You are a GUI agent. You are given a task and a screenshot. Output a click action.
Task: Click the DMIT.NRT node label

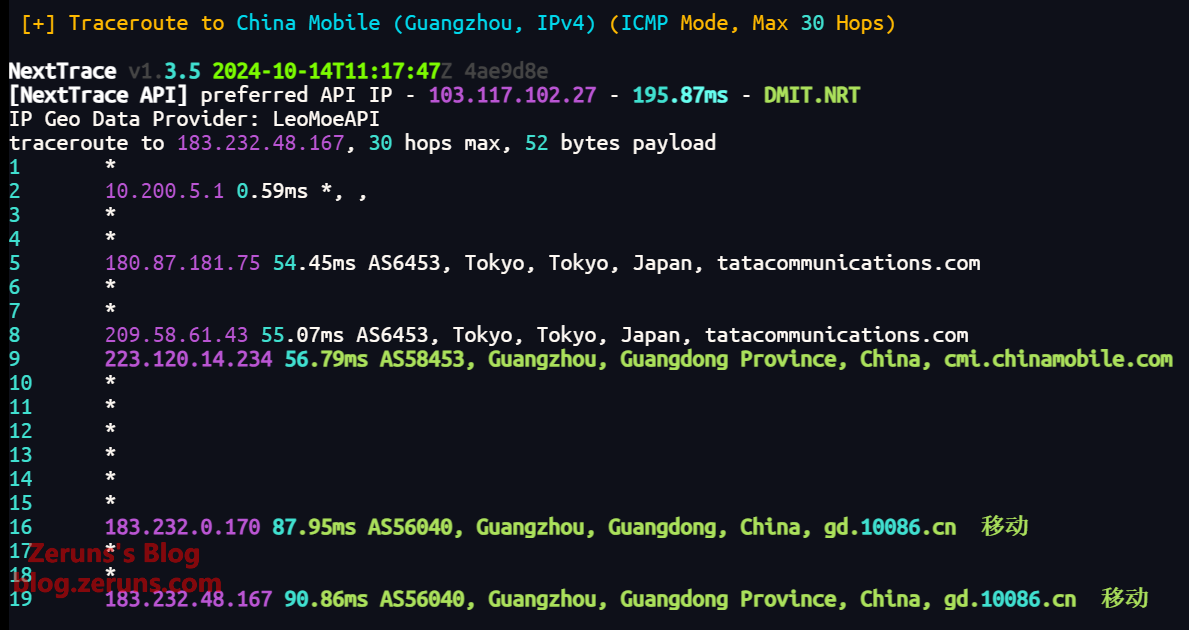[x=812, y=95]
